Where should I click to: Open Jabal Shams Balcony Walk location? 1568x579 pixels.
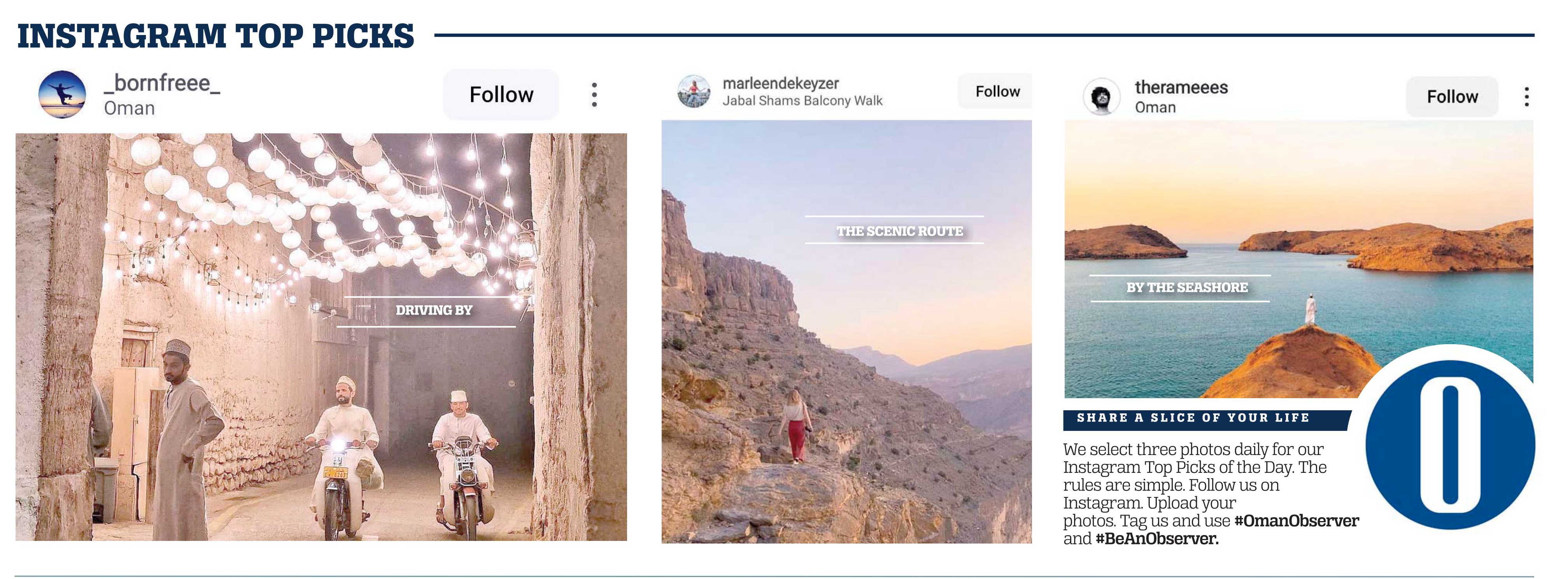pyautogui.click(x=802, y=101)
